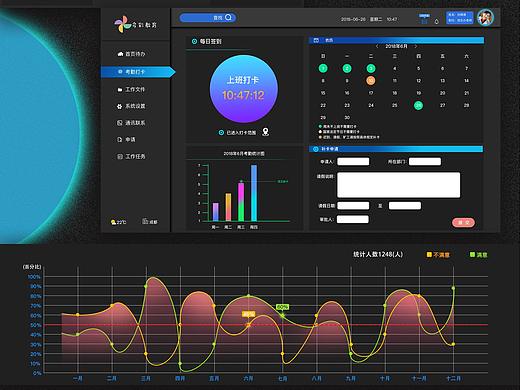Click the date and time text in top bar
This screenshot has height=390, width=520.
pos(369,19)
